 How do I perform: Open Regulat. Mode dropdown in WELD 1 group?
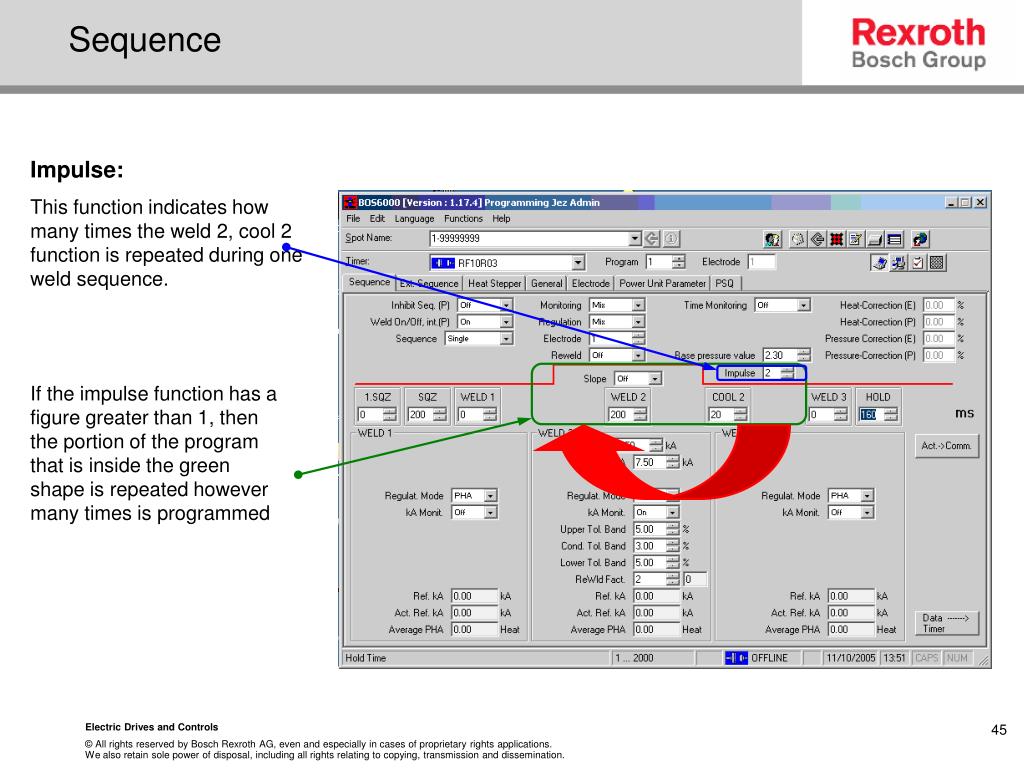coord(490,496)
